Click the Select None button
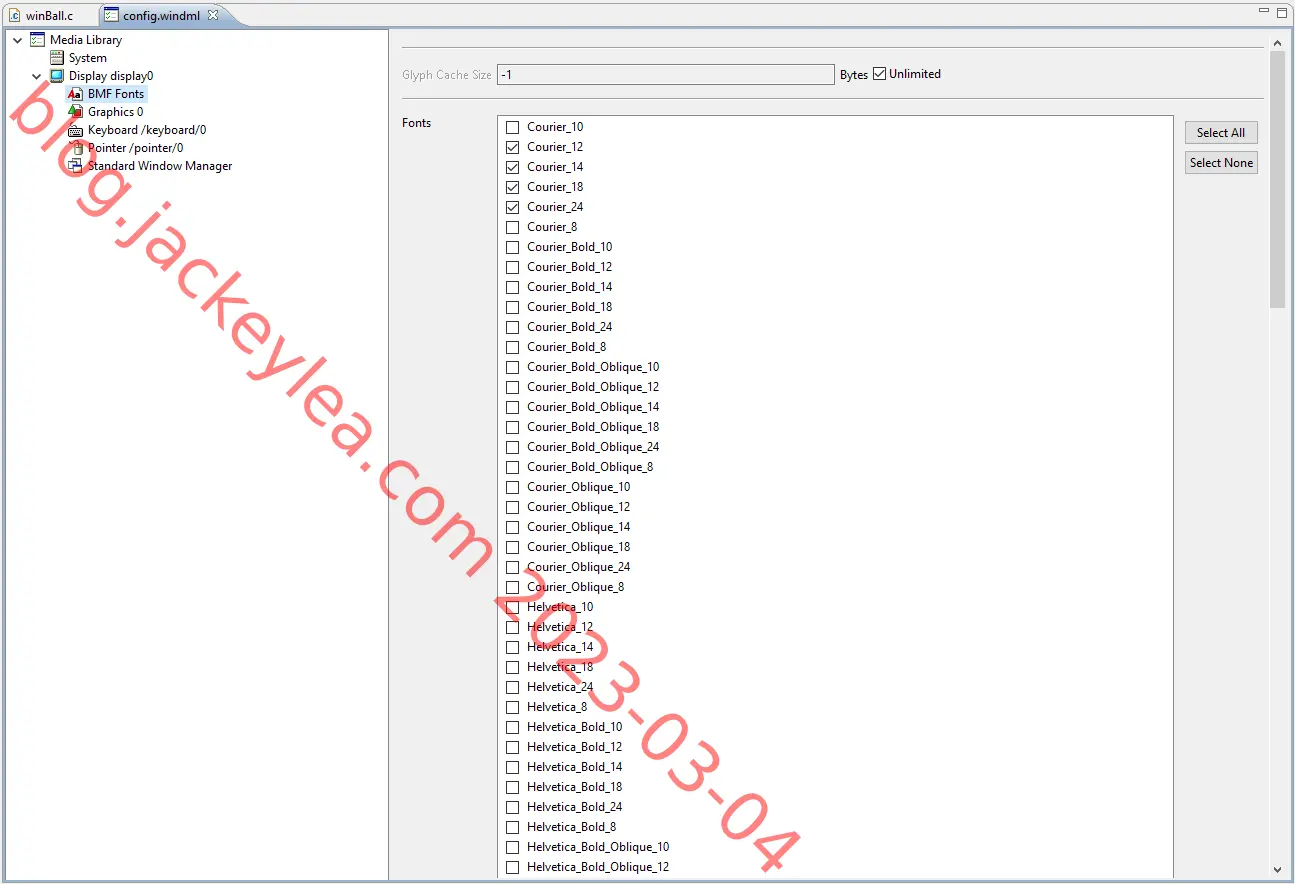 tap(1221, 163)
